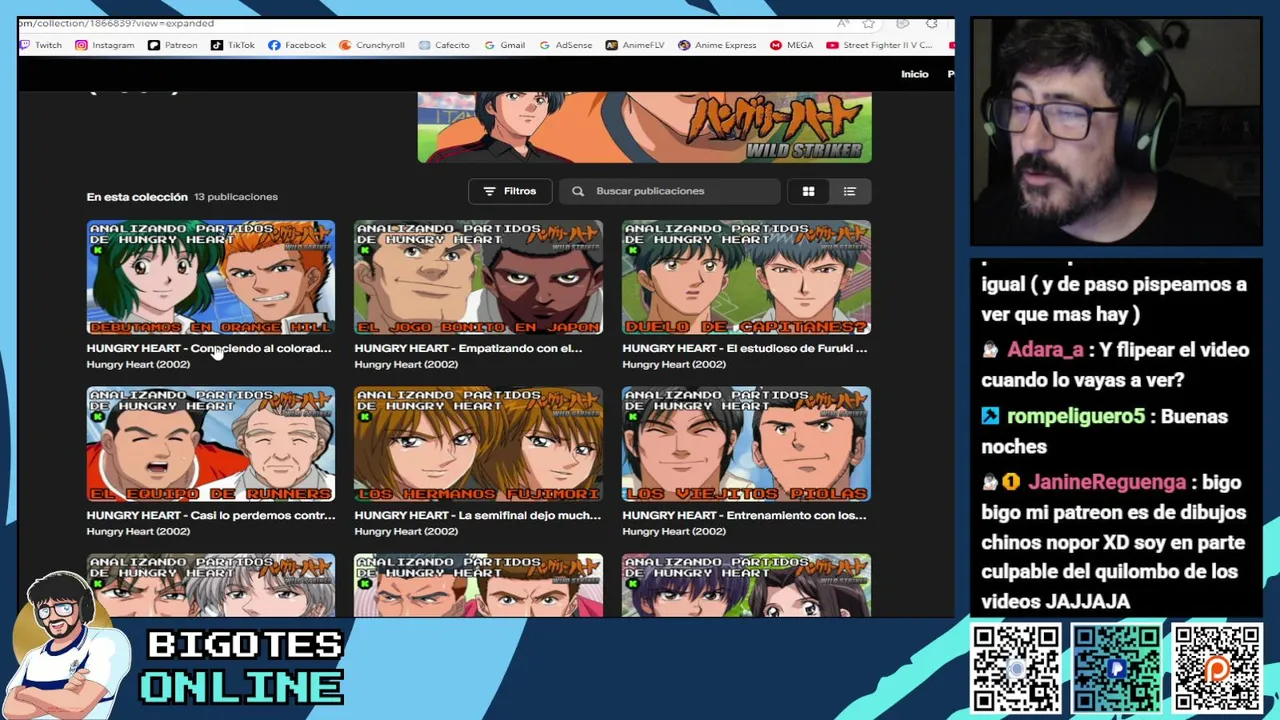Switch to list view layout
1280x720 pixels.
tap(849, 191)
